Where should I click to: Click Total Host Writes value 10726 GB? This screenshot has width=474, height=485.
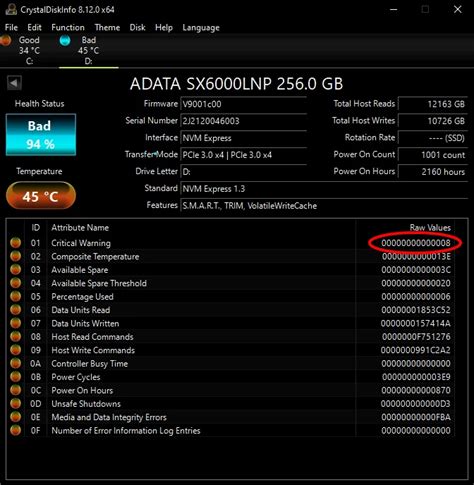tap(433, 121)
